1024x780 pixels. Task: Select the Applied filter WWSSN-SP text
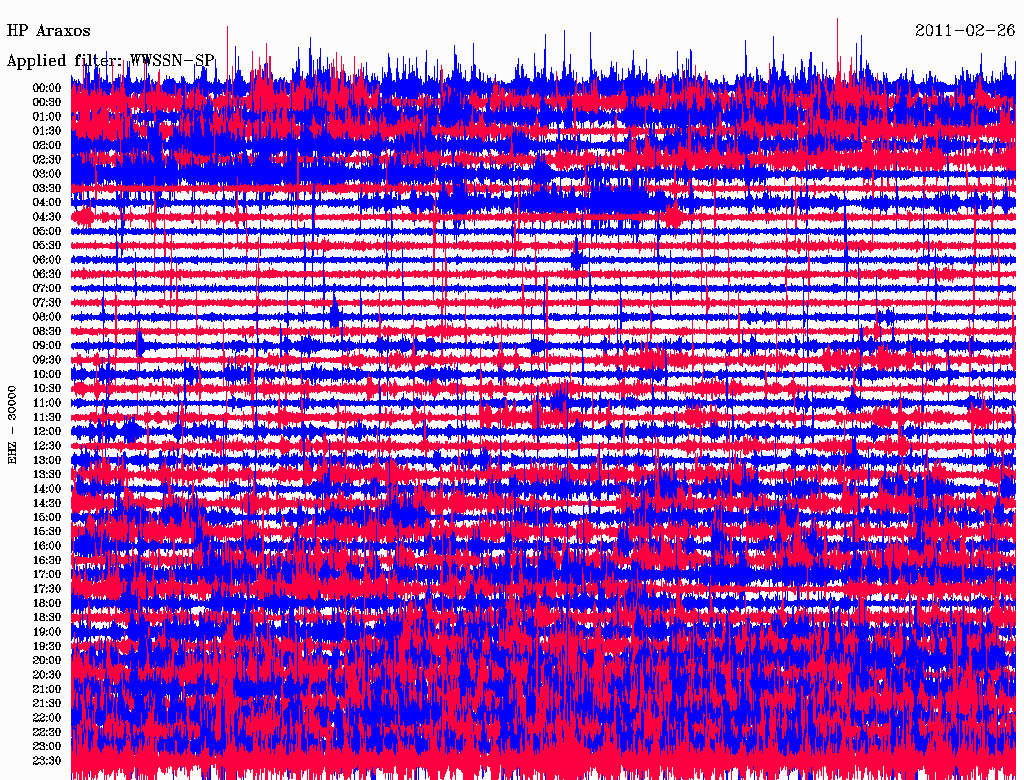110,60
